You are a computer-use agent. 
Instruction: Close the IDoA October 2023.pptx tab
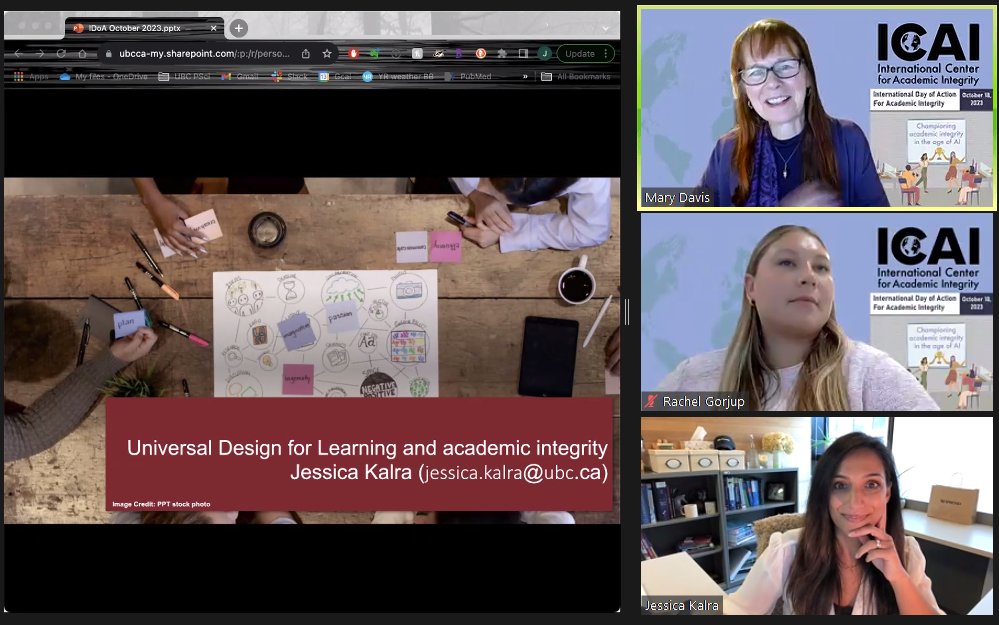click(x=213, y=28)
